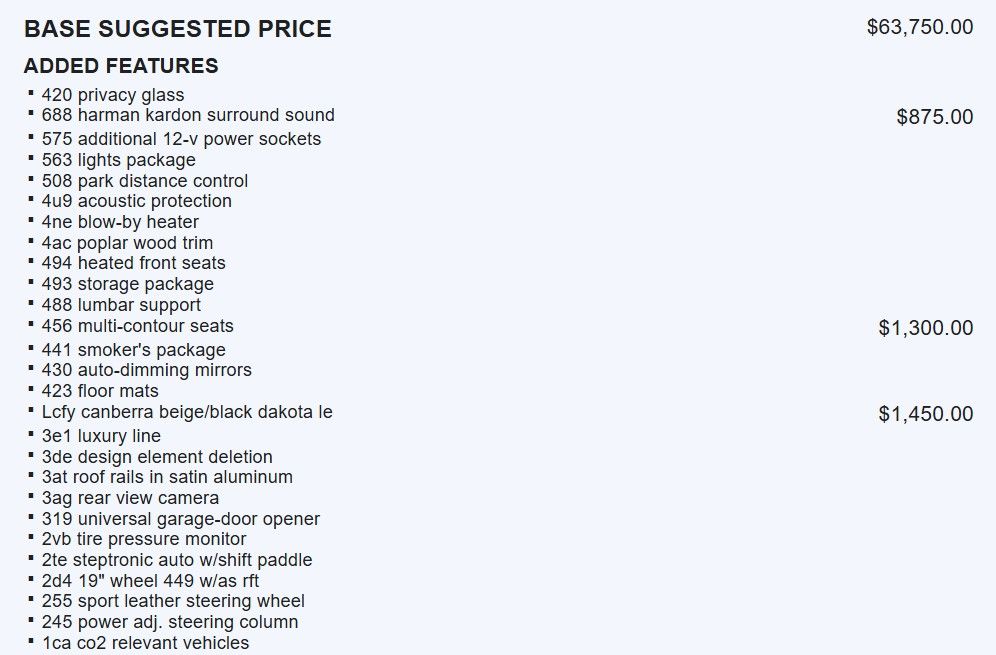Click the $1,450.00 price value
The width and height of the screenshot is (996, 655).
pos(925,414)
